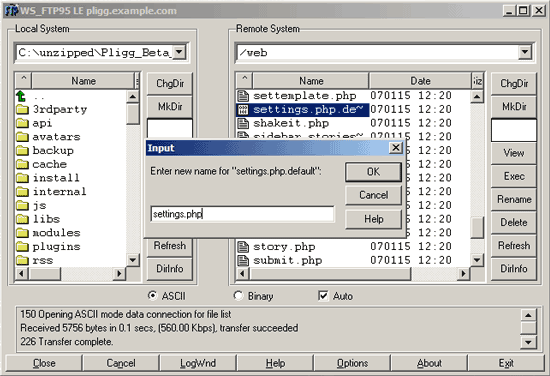The width and height of the screenshot is (550, 376).
Task: Click the local DirInfo button
Action: [x=170, y=269]
